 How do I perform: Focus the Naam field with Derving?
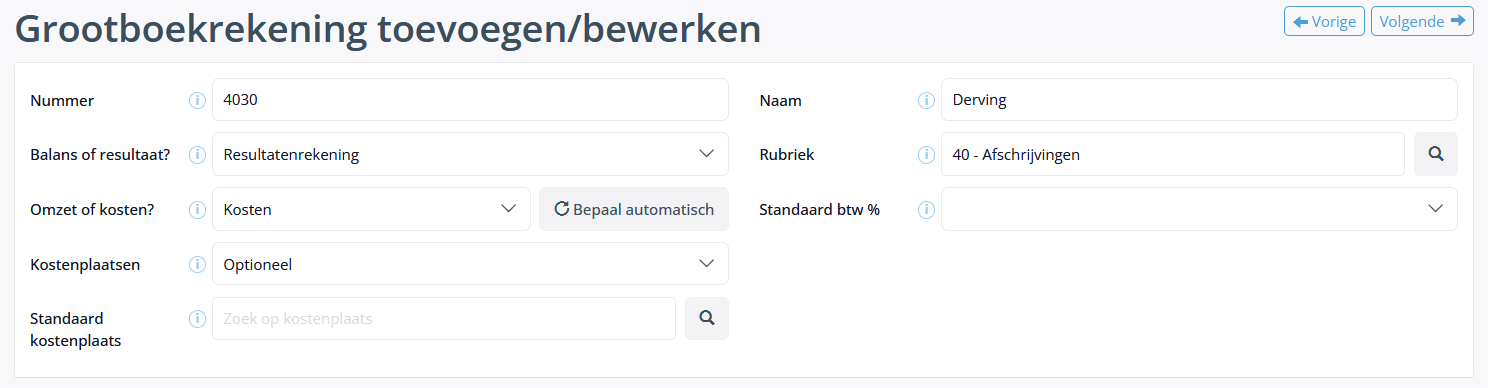pos(1199,100)
